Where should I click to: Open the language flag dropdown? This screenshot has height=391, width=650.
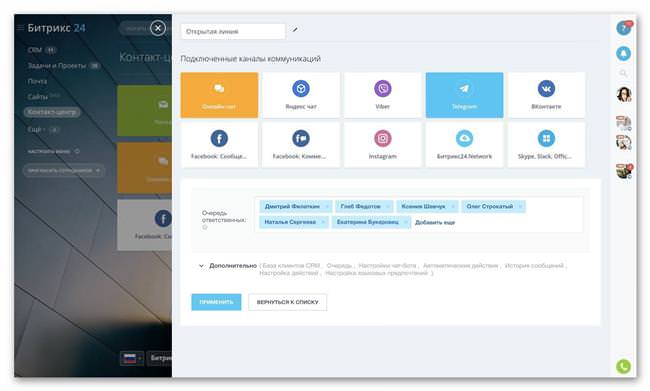click(x=132, y=358)
